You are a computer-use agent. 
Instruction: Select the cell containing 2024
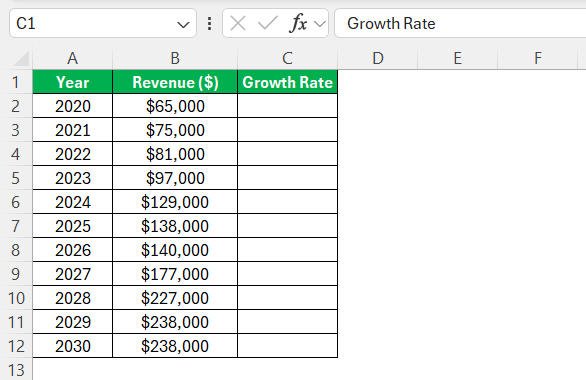73,202
